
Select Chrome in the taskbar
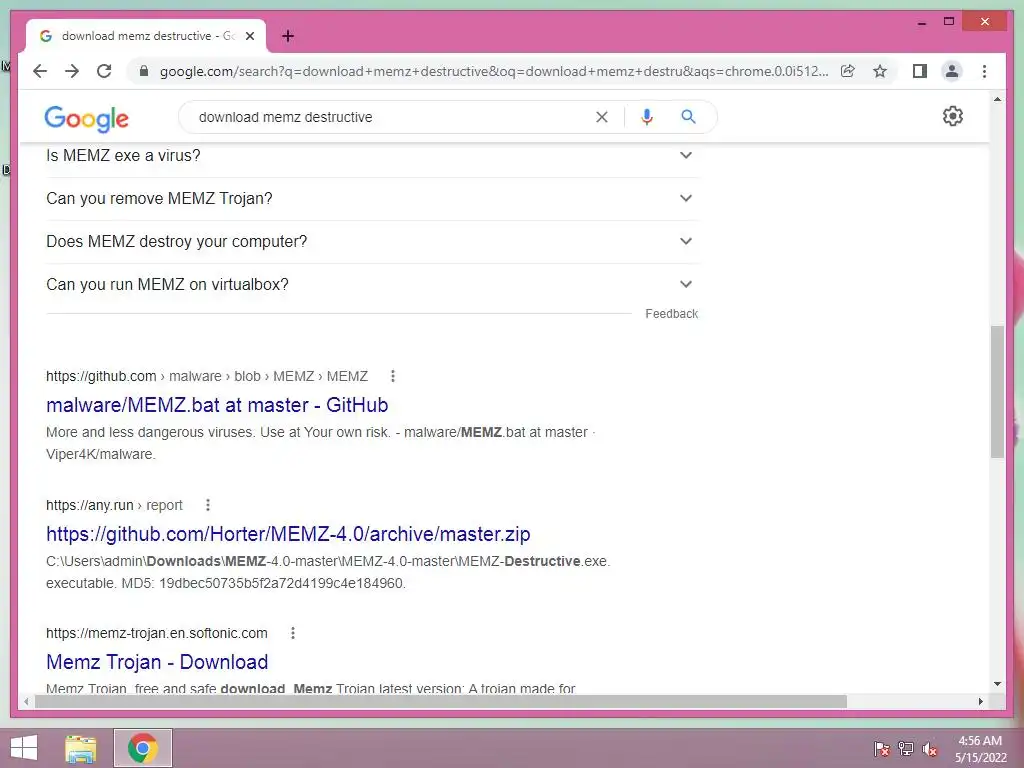click(143, 748)
